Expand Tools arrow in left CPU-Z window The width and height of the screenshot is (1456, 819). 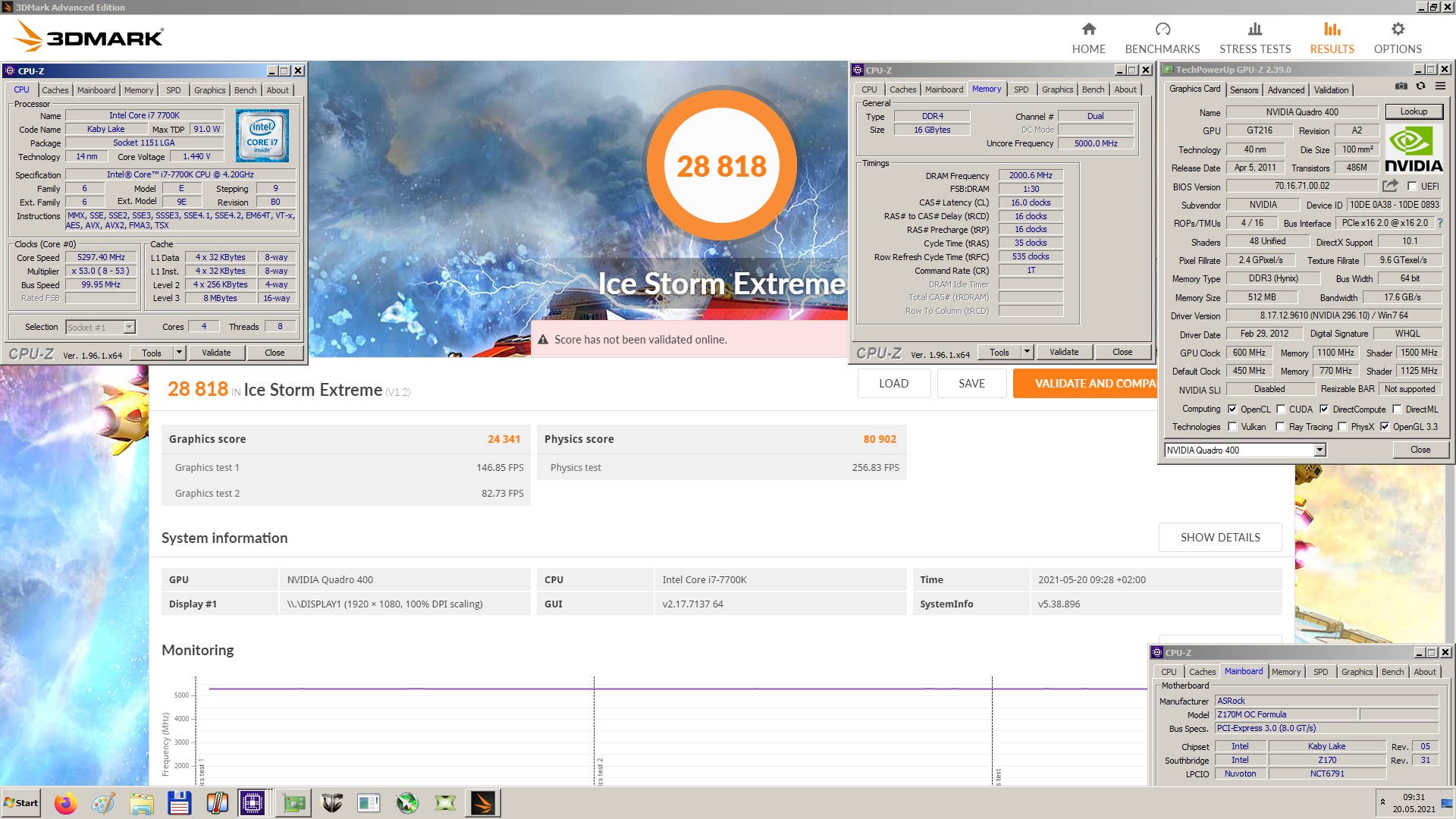coord(179,353)
